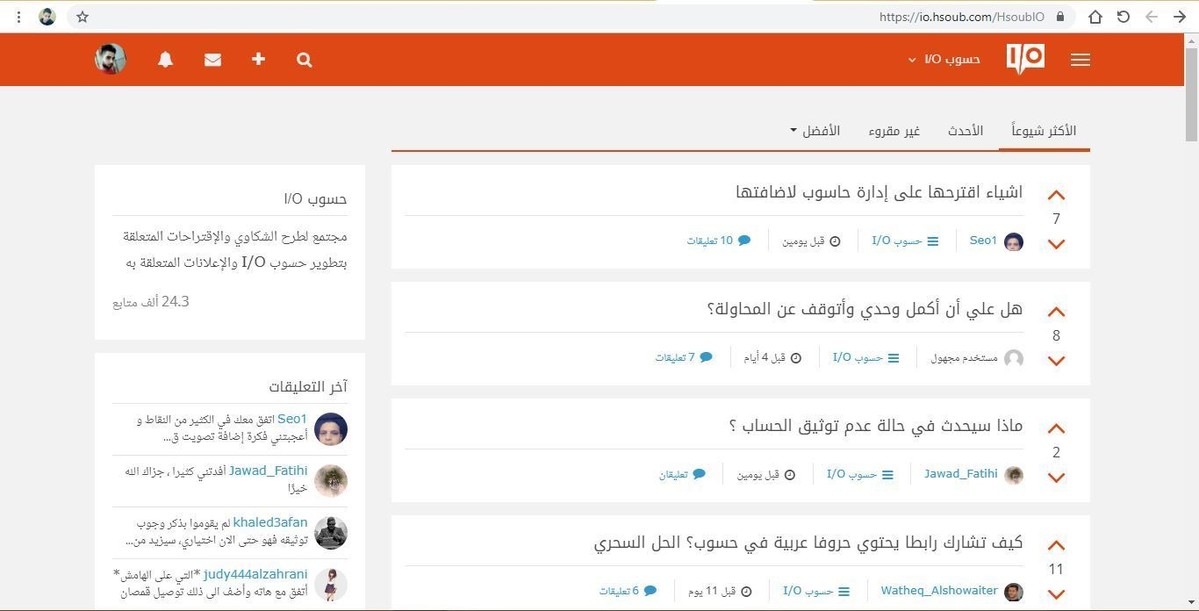Click the 24.3 ألف متابع followers count
The image size is (1199, 611).
(x=151, y=302)
